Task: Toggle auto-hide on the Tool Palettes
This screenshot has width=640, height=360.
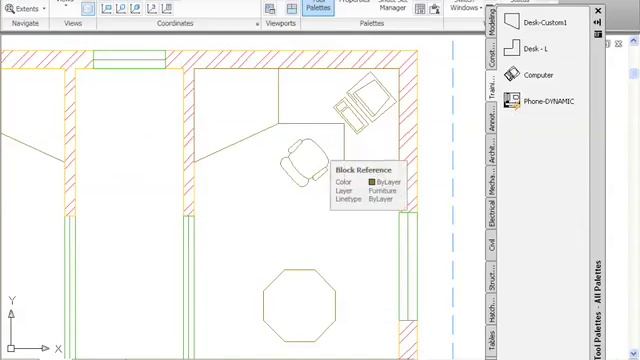Action: pos(598,22)
